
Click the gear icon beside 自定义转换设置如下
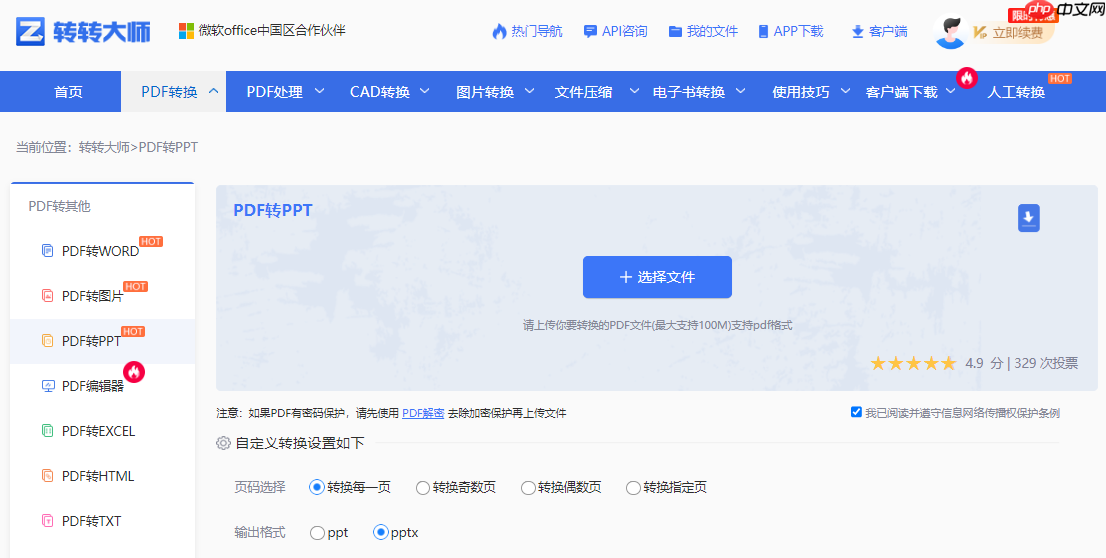(x=223, y=443)
